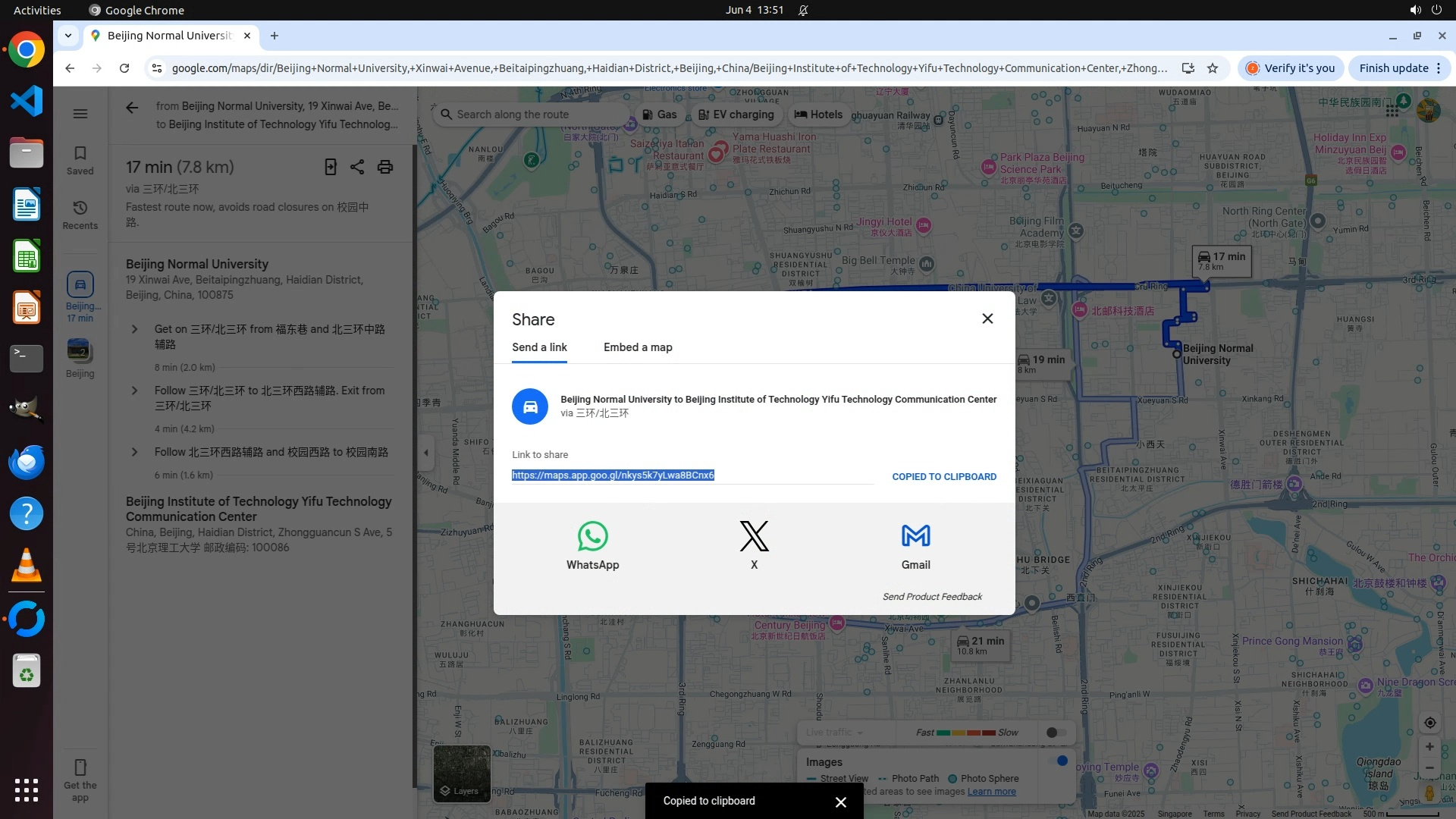Click the share route icon in sidebar
The image size is (1456, 819).
click(357, 167)
